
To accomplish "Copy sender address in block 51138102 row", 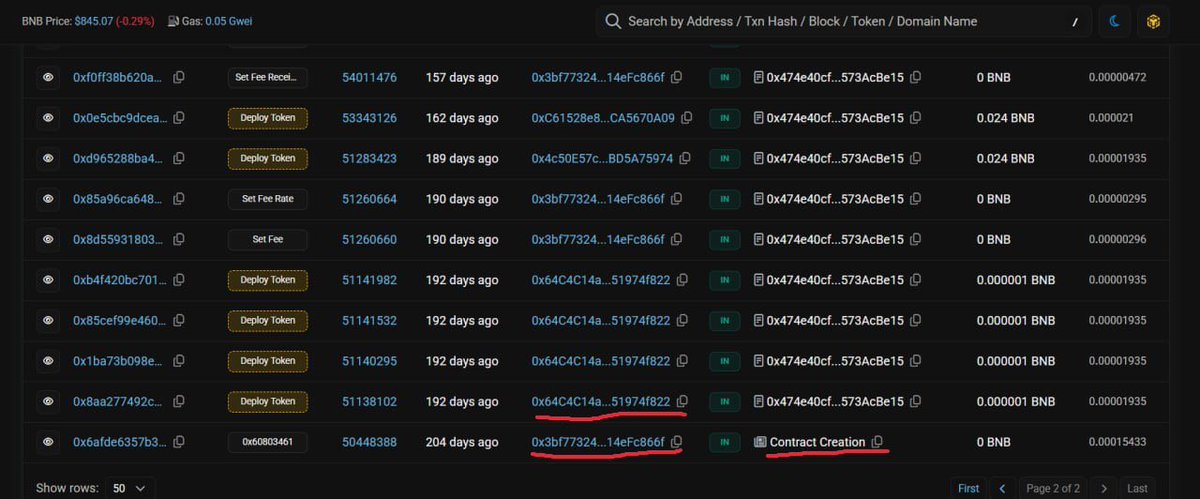I will coord(682,402).
